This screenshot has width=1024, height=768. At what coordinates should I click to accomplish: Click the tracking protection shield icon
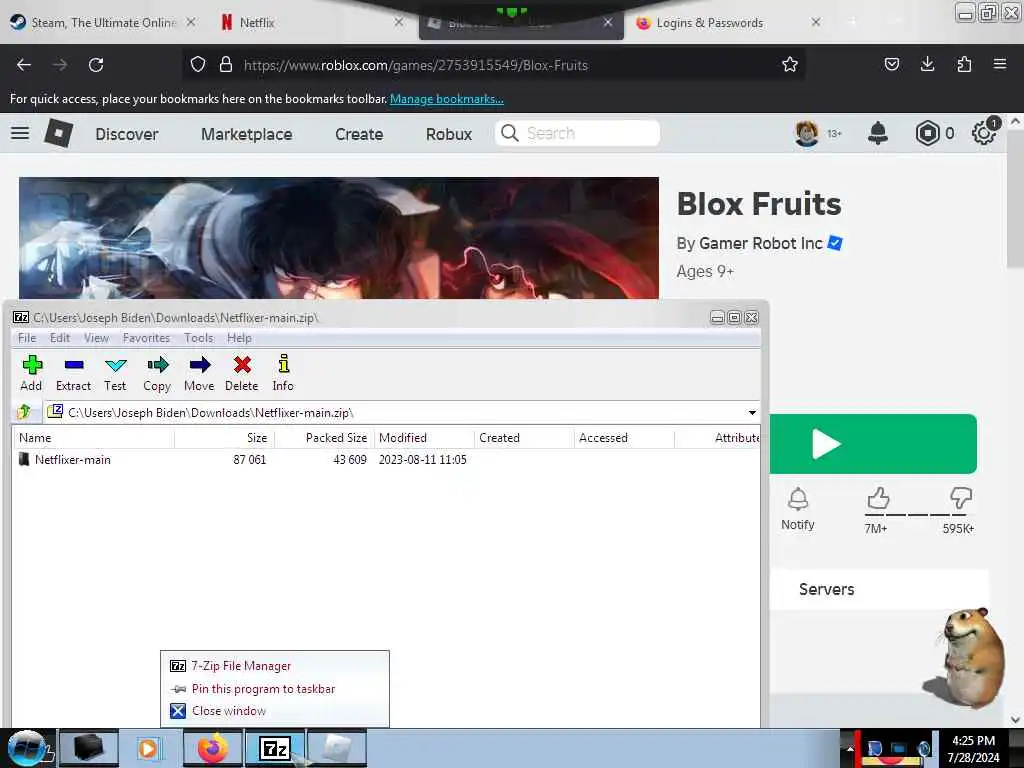(198, 65)
